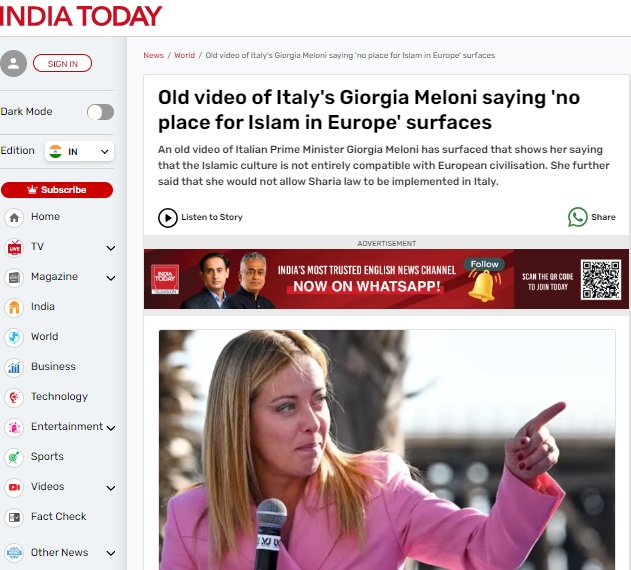Click the red Subscribe button
The height and width of the screenshot is (570, 631).
57,190
